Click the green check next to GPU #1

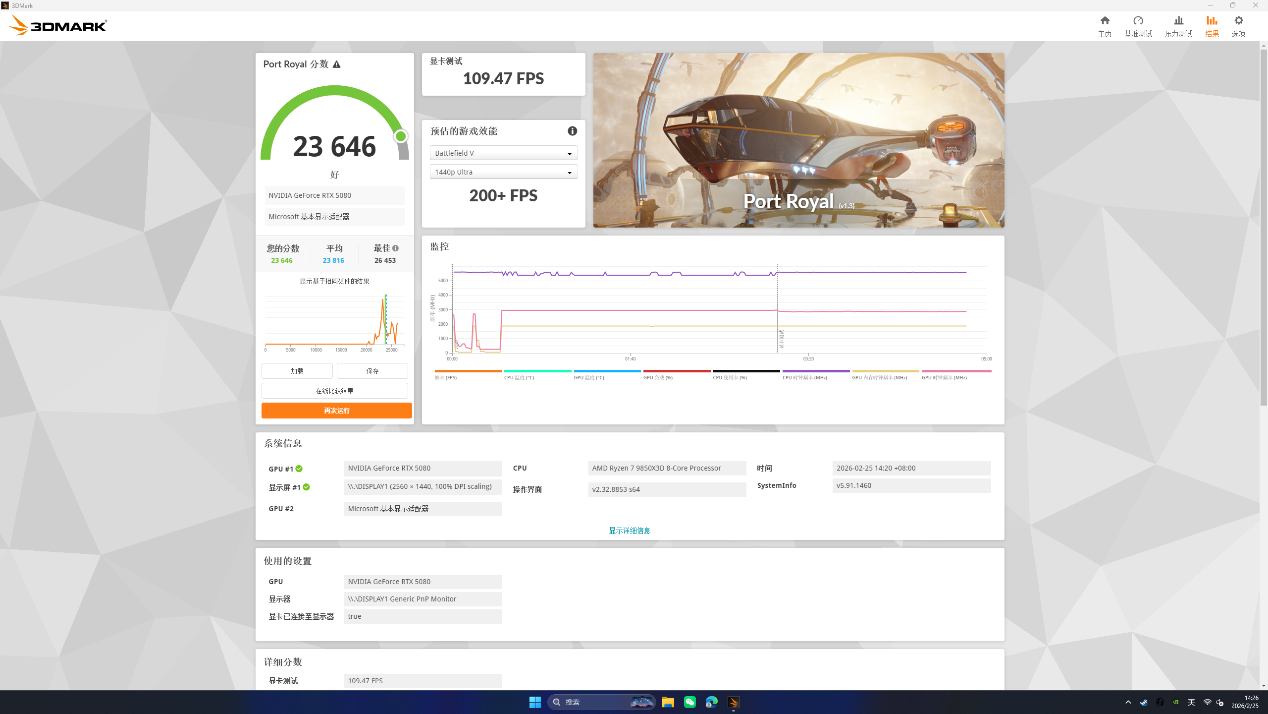[x=299, y=468]
